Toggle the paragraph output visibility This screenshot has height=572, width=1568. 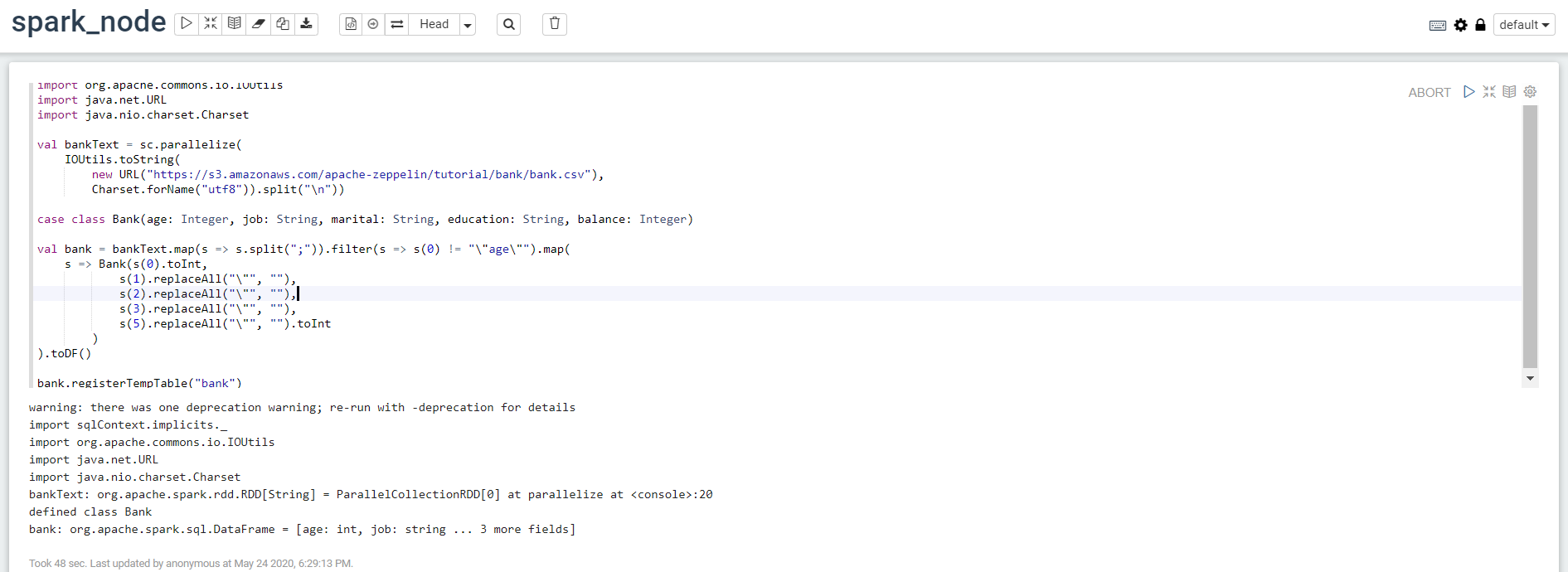[1509, 92]
